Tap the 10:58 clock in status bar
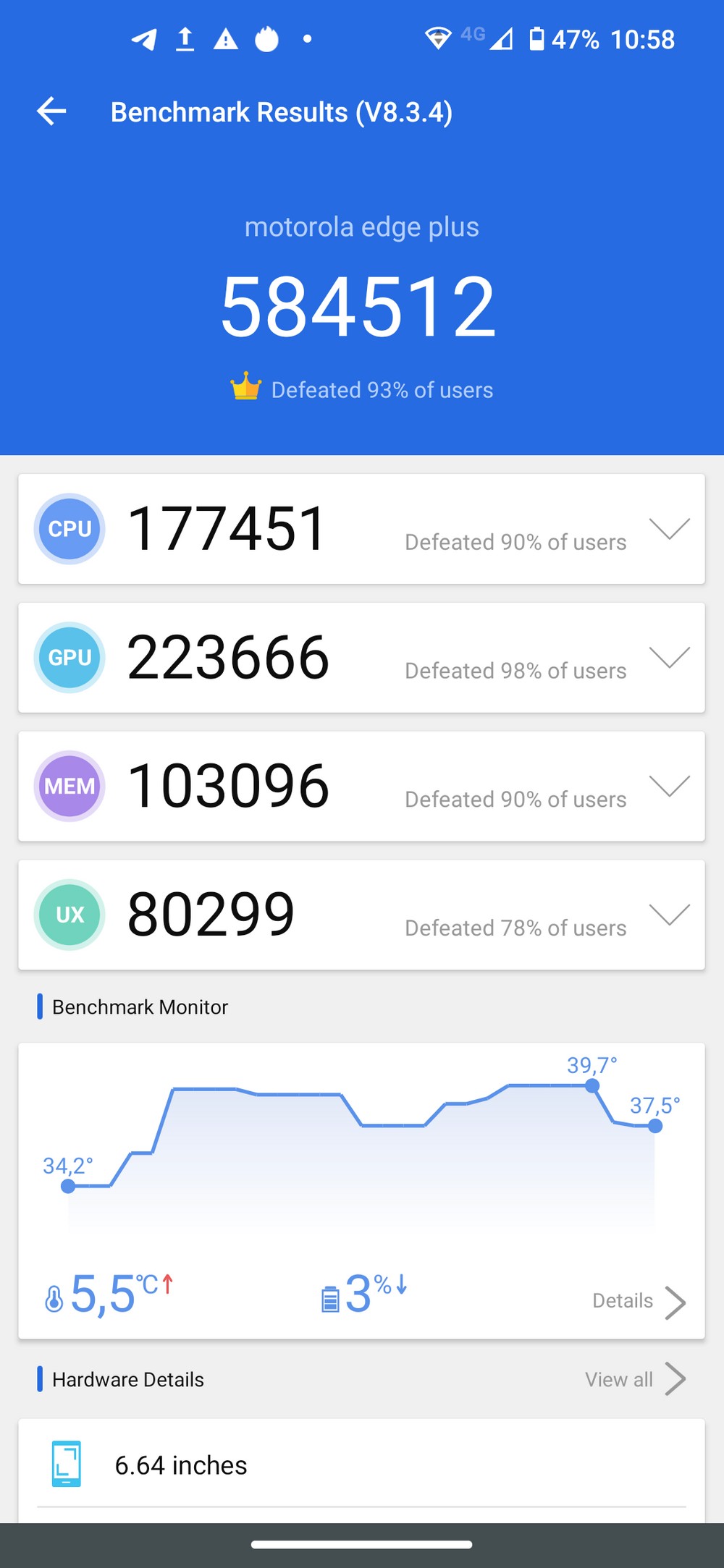This screenshot has height=1568, width=724. point(643,40)
